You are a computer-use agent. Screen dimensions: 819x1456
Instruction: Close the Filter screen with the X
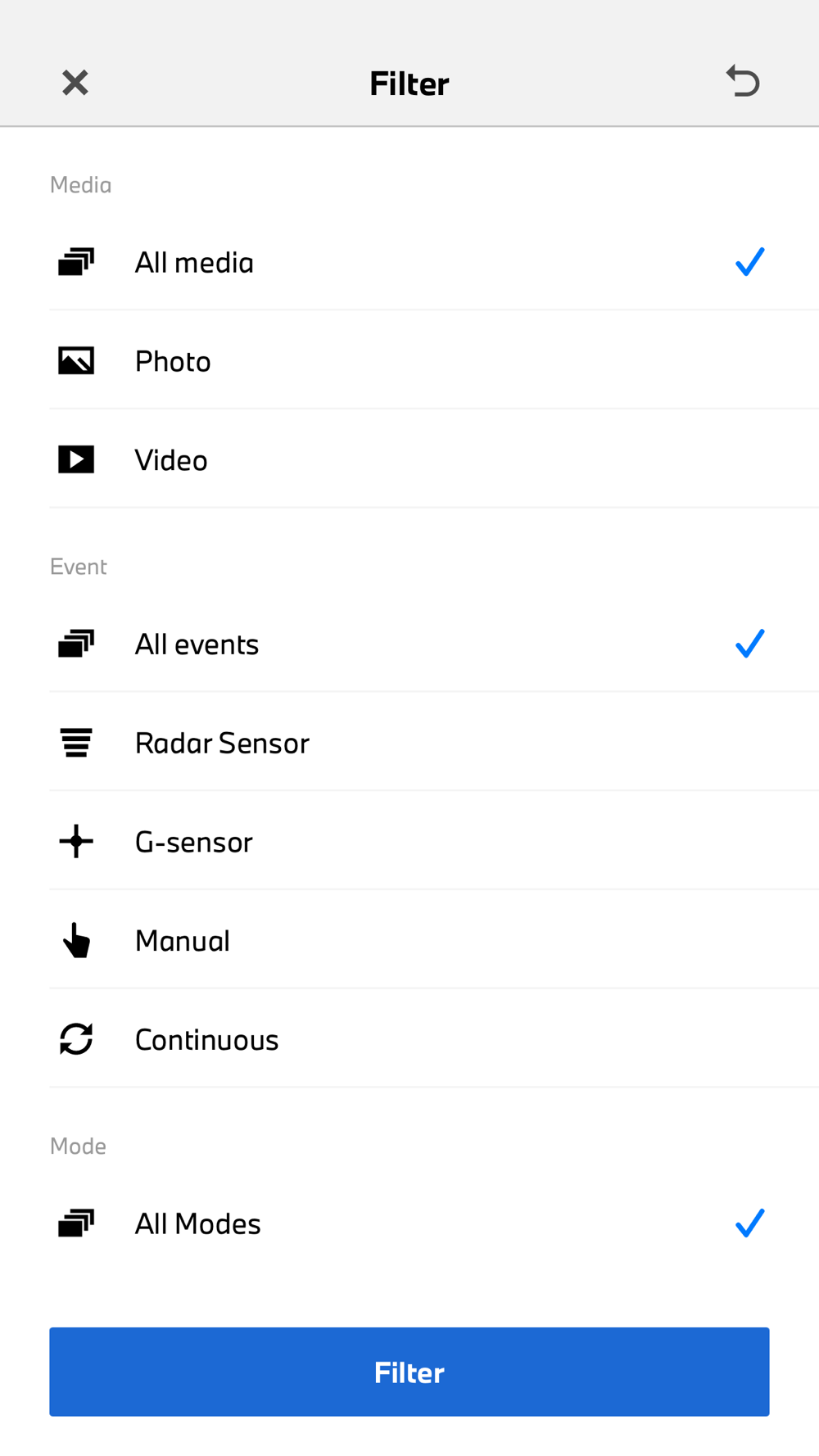75,82
